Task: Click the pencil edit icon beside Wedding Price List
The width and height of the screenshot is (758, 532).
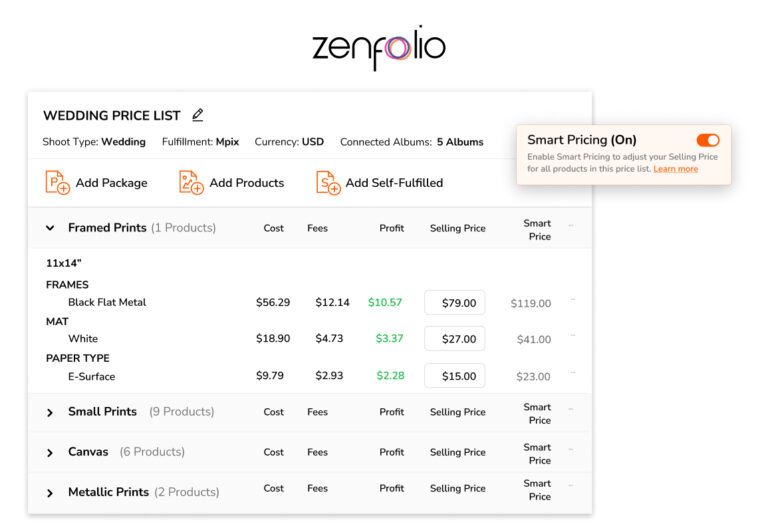Action: click(x=198, y=115)
